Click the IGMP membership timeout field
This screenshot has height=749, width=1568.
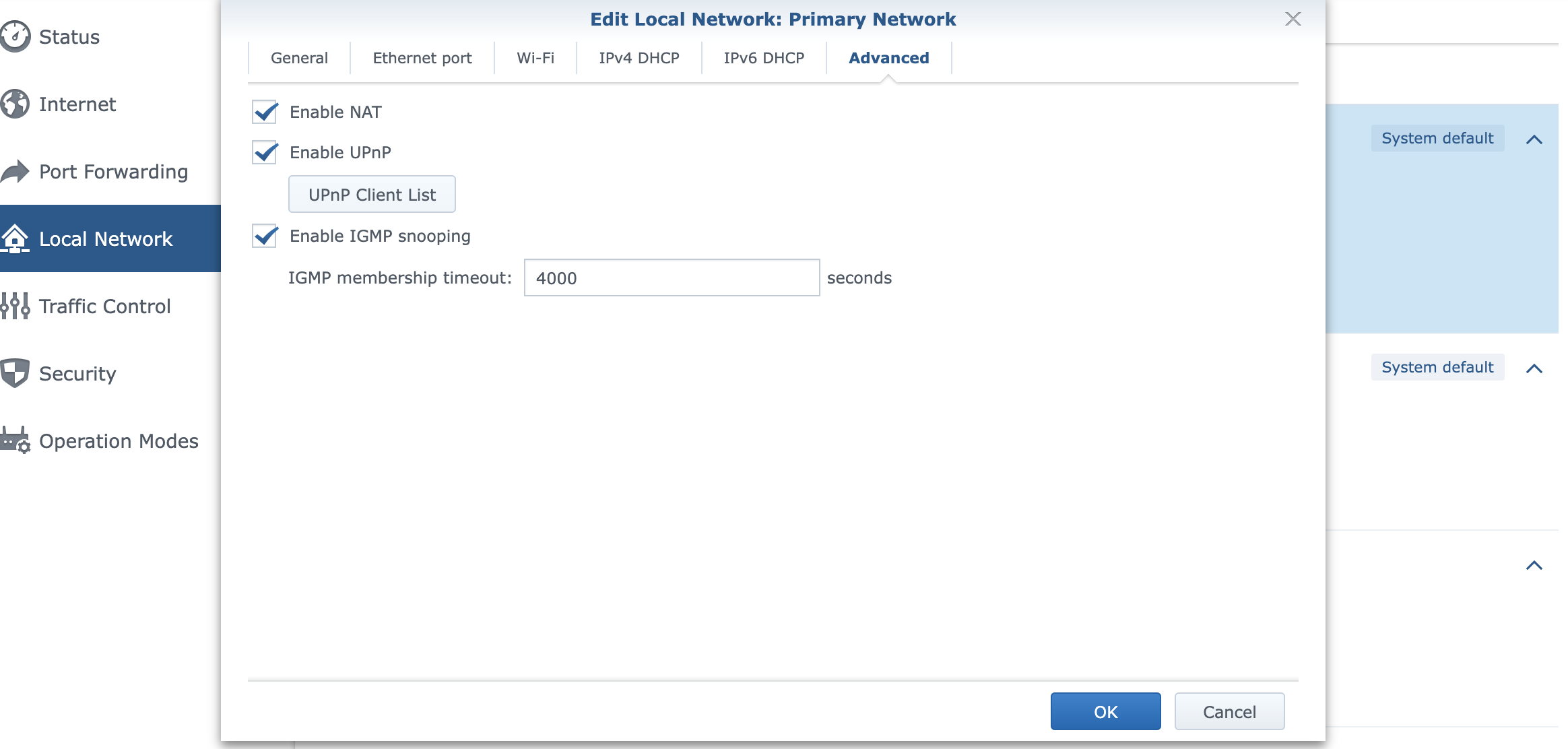coord(671,278)
